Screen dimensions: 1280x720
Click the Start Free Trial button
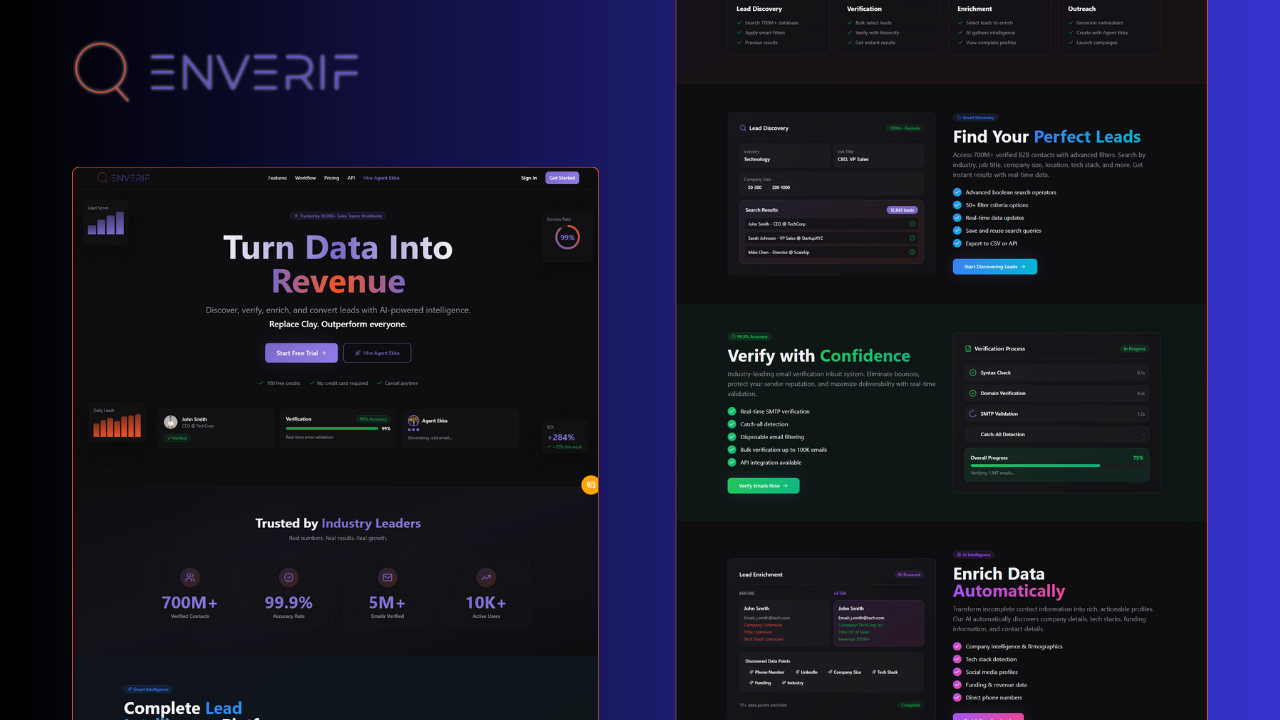[x=301, y=352]
